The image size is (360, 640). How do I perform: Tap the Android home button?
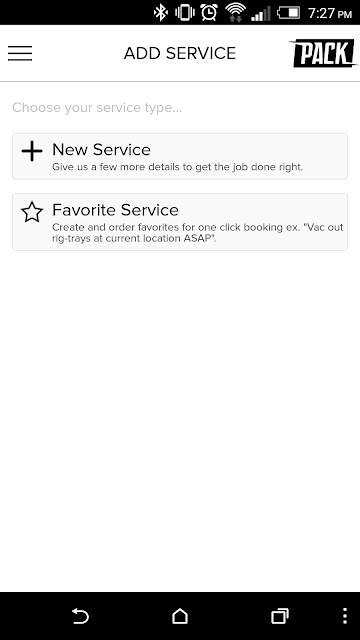click(180, 616)
